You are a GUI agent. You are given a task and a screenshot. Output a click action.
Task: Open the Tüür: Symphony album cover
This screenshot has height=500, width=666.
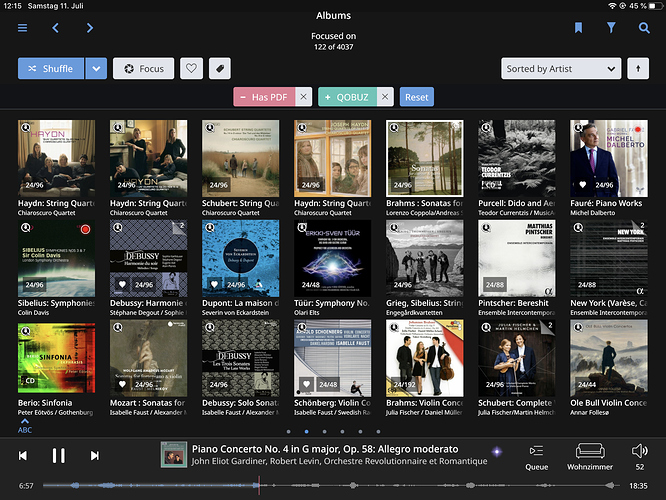click(x=333, y=258)
